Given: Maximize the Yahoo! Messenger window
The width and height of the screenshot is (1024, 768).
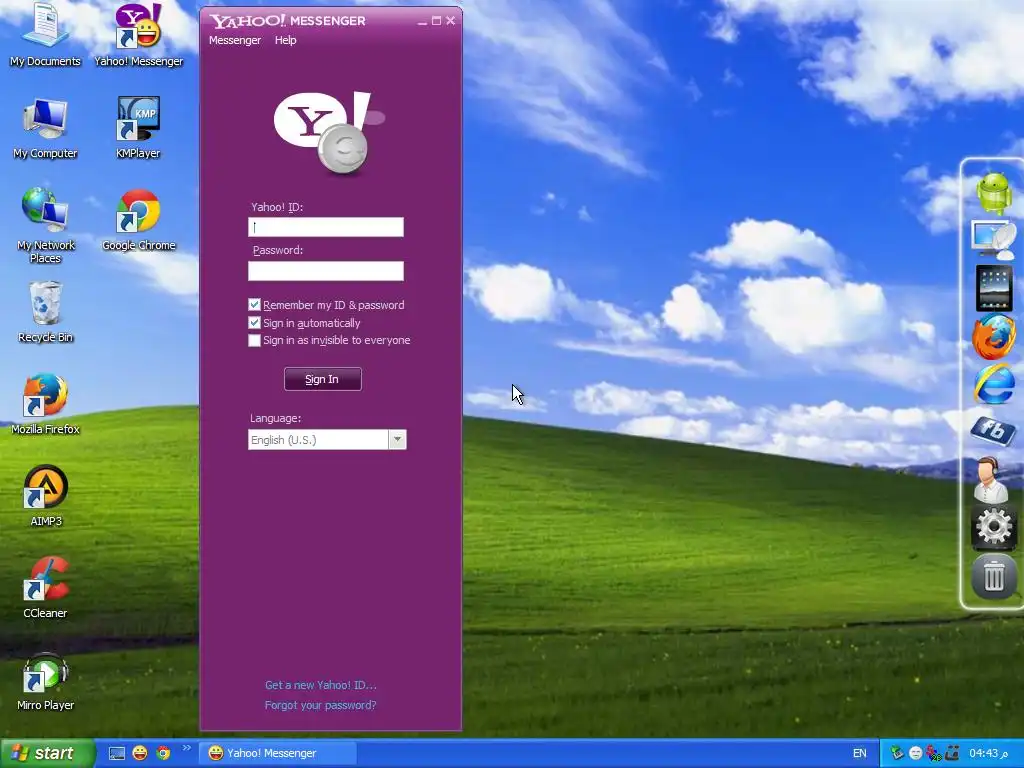Looking at the screenshot, I should [x=436, y=21].
